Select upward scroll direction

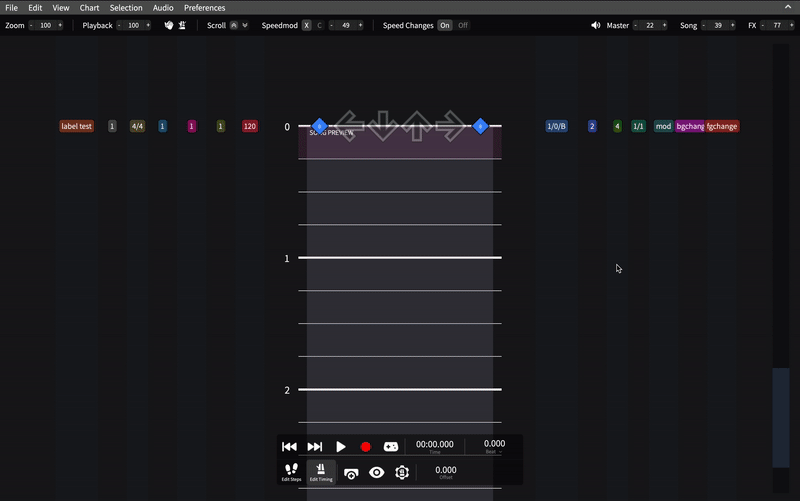pos(234,25)
